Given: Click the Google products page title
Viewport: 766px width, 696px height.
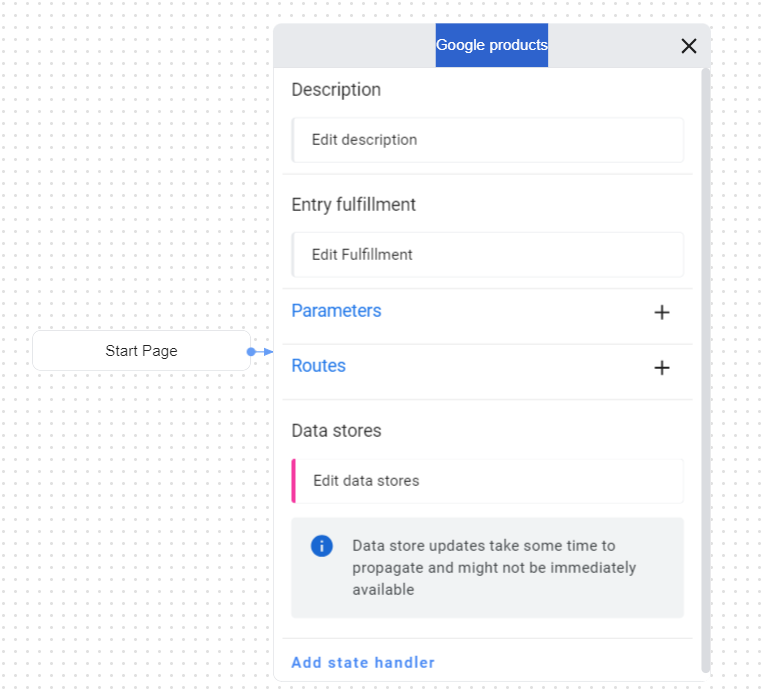Looking at the screenshot, I should [x=491, y=45].
